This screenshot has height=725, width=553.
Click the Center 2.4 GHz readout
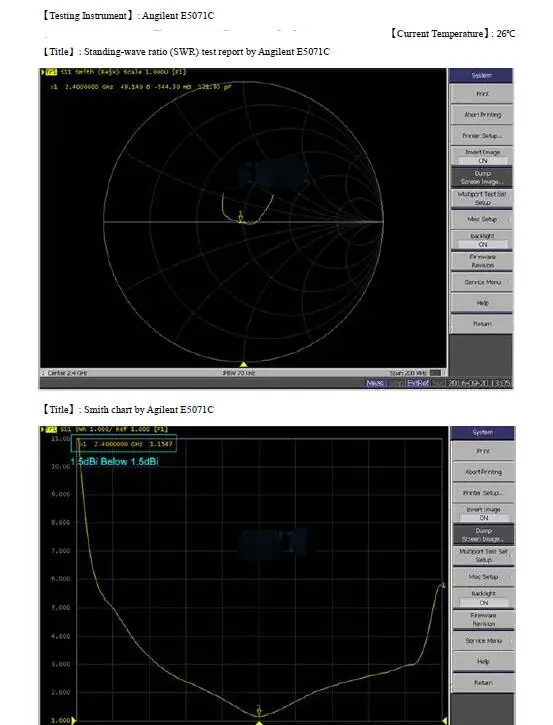point(68,373)
